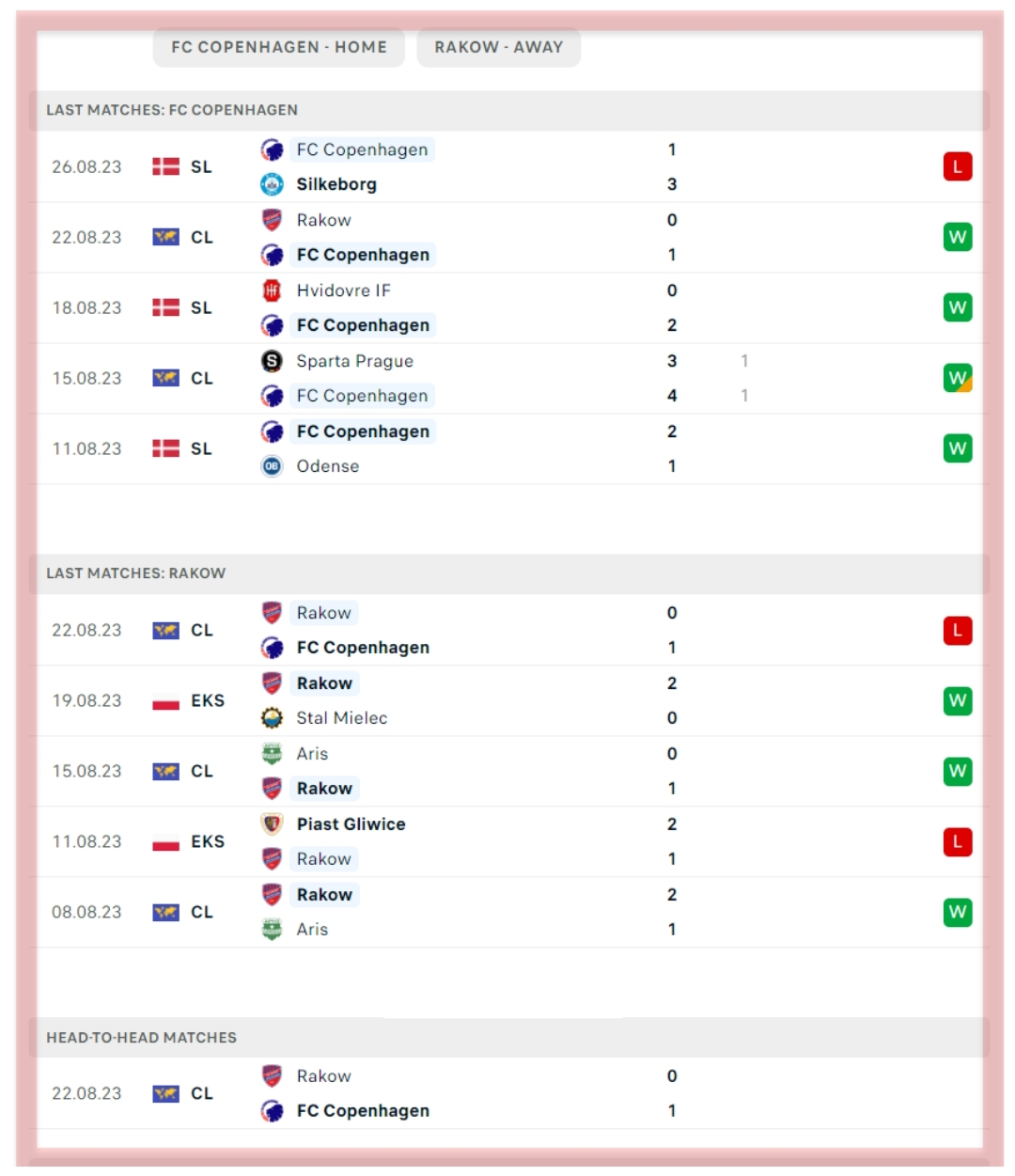
Task: Click the Silkeborg club logo
Action: coord(272,184)
